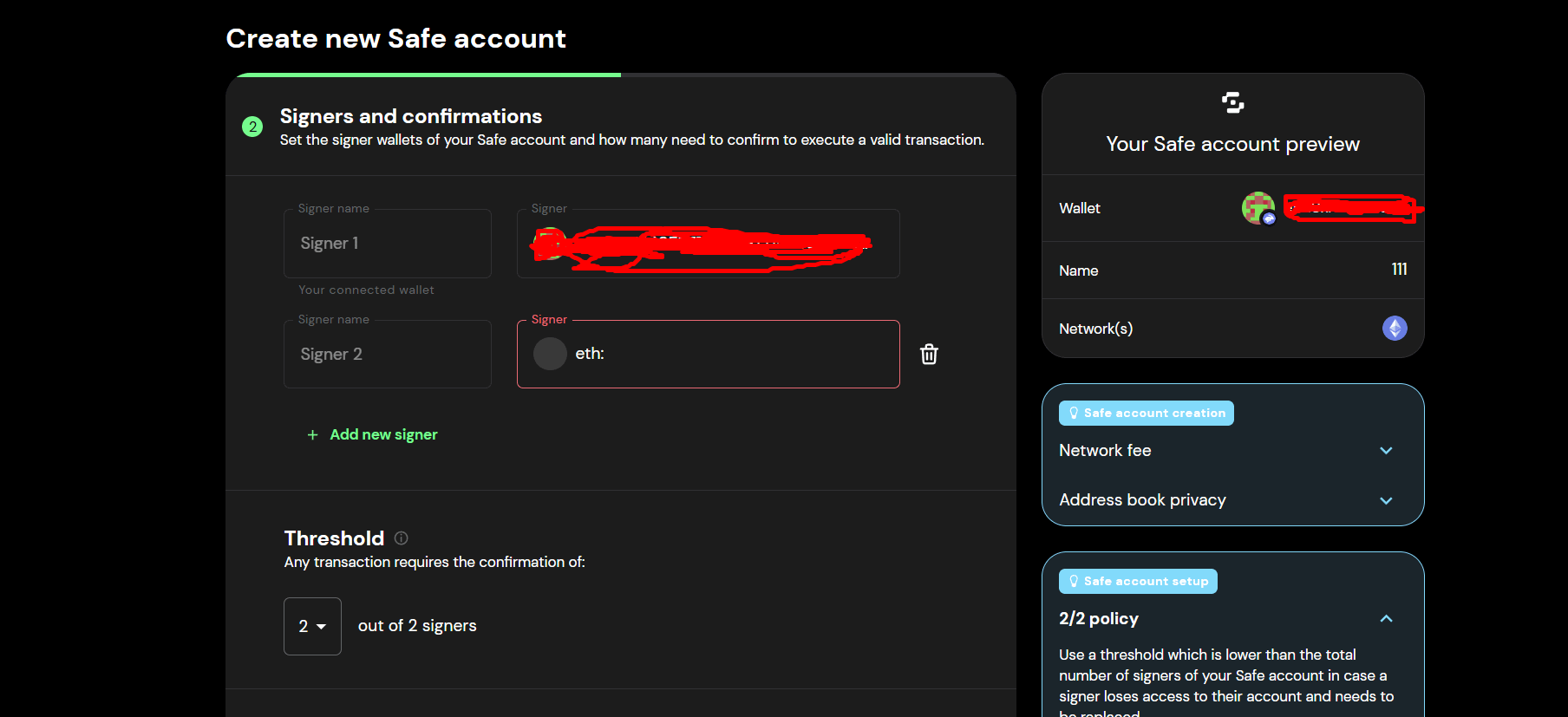Open the threshold number dropdown
The width and height of the screenshot is (1568, 717).
pos(312,626)
